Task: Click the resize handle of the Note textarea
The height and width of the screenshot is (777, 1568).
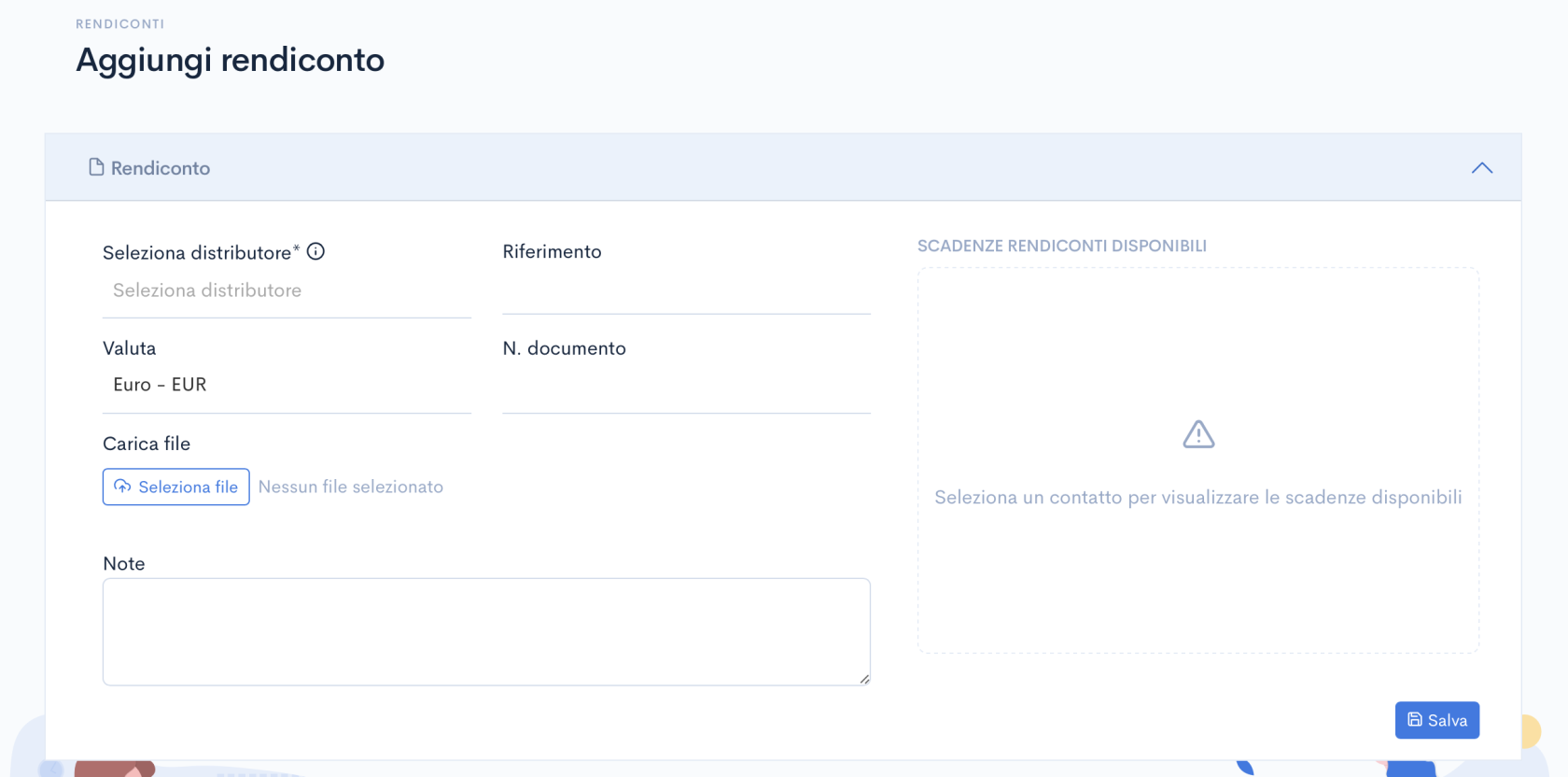Action: tap(864, 679)
